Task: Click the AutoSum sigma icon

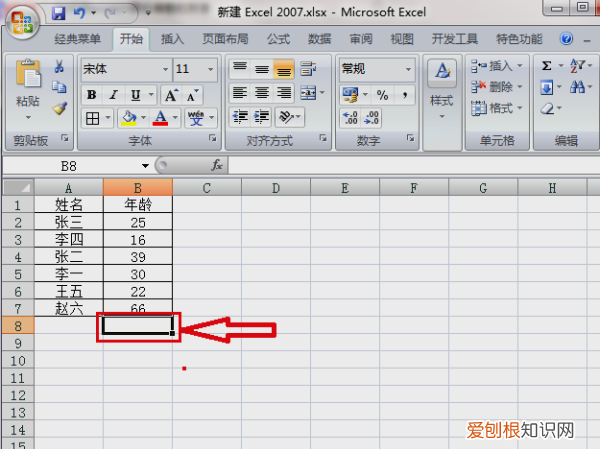Action: [547, 65]
